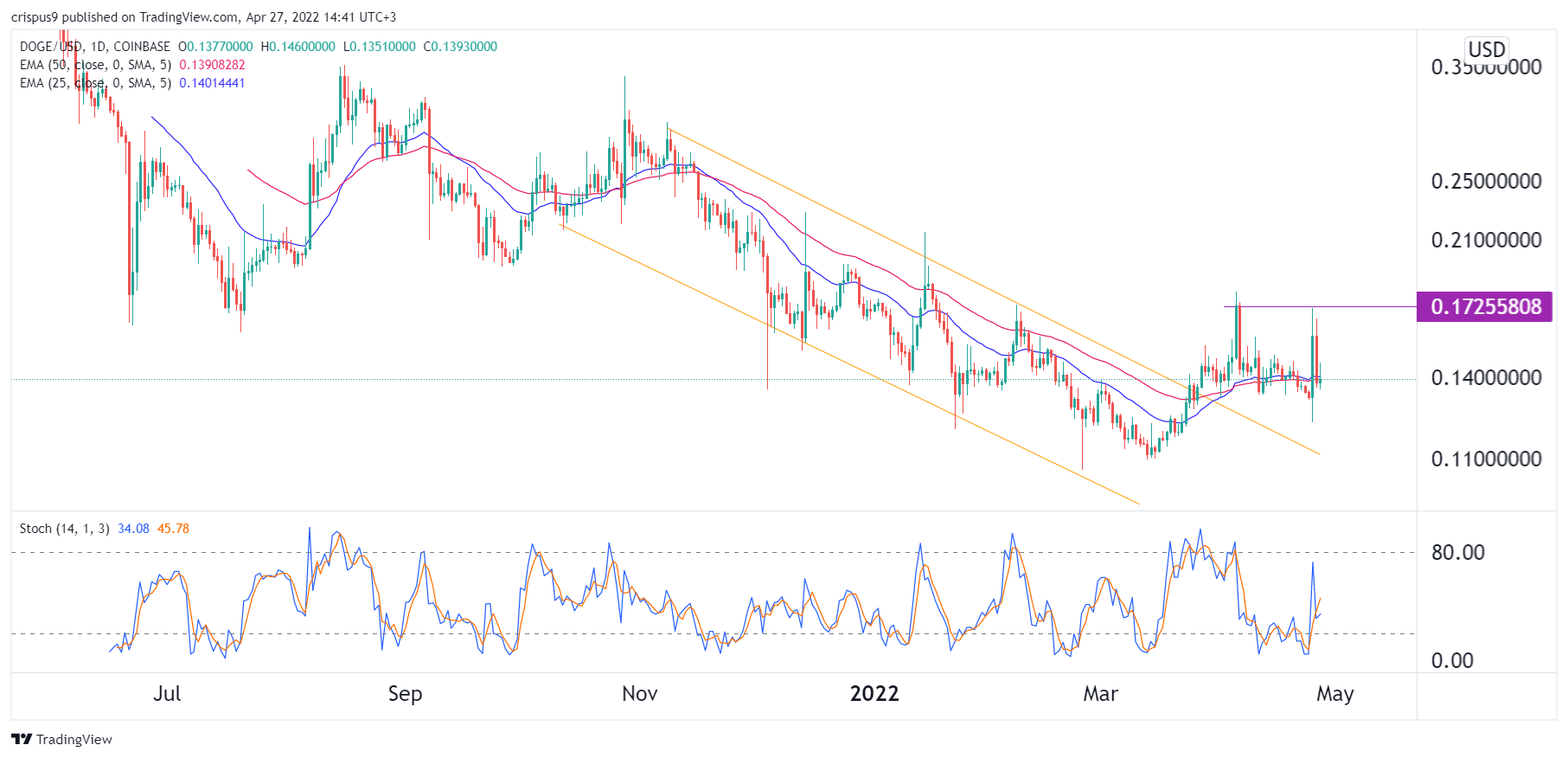Viewport: 1568px width, 758px height.
Task: Click the Nov time axis label
Action: click(640, 694)
